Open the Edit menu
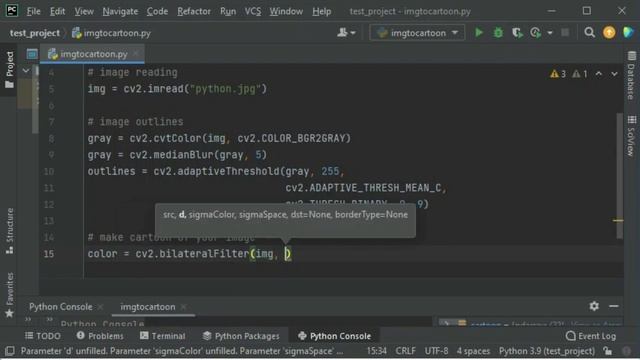Screen dimensions: 640x360 point(57,11)
